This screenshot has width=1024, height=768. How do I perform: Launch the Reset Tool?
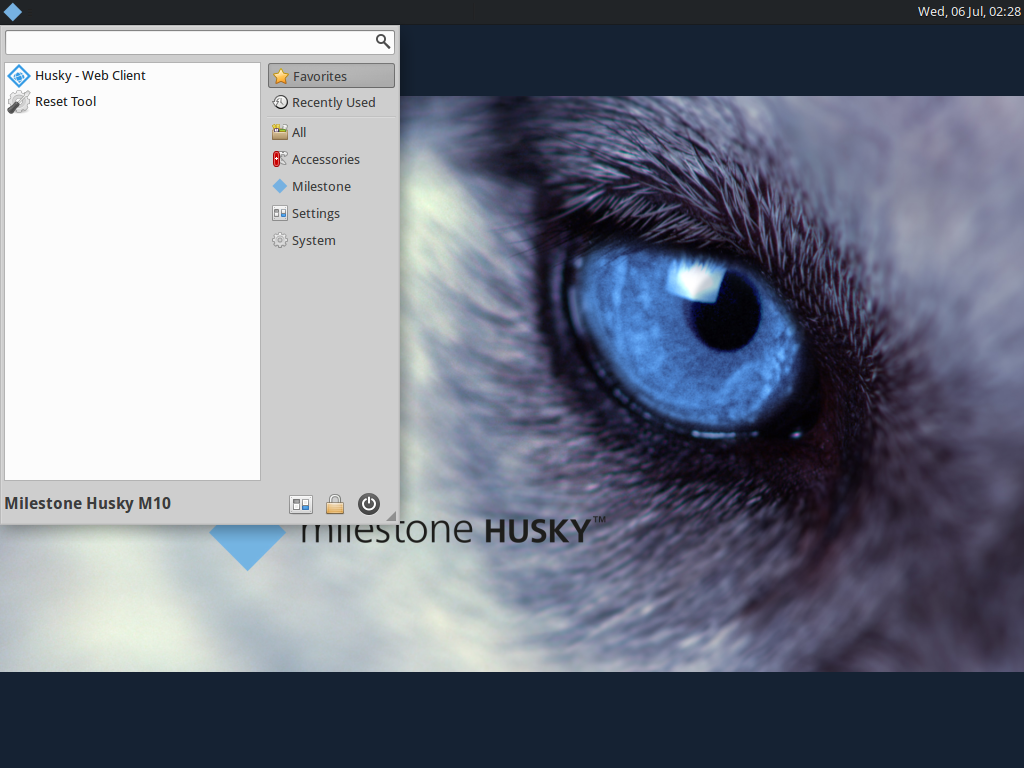pyautogui.click(x=133, y=102)
